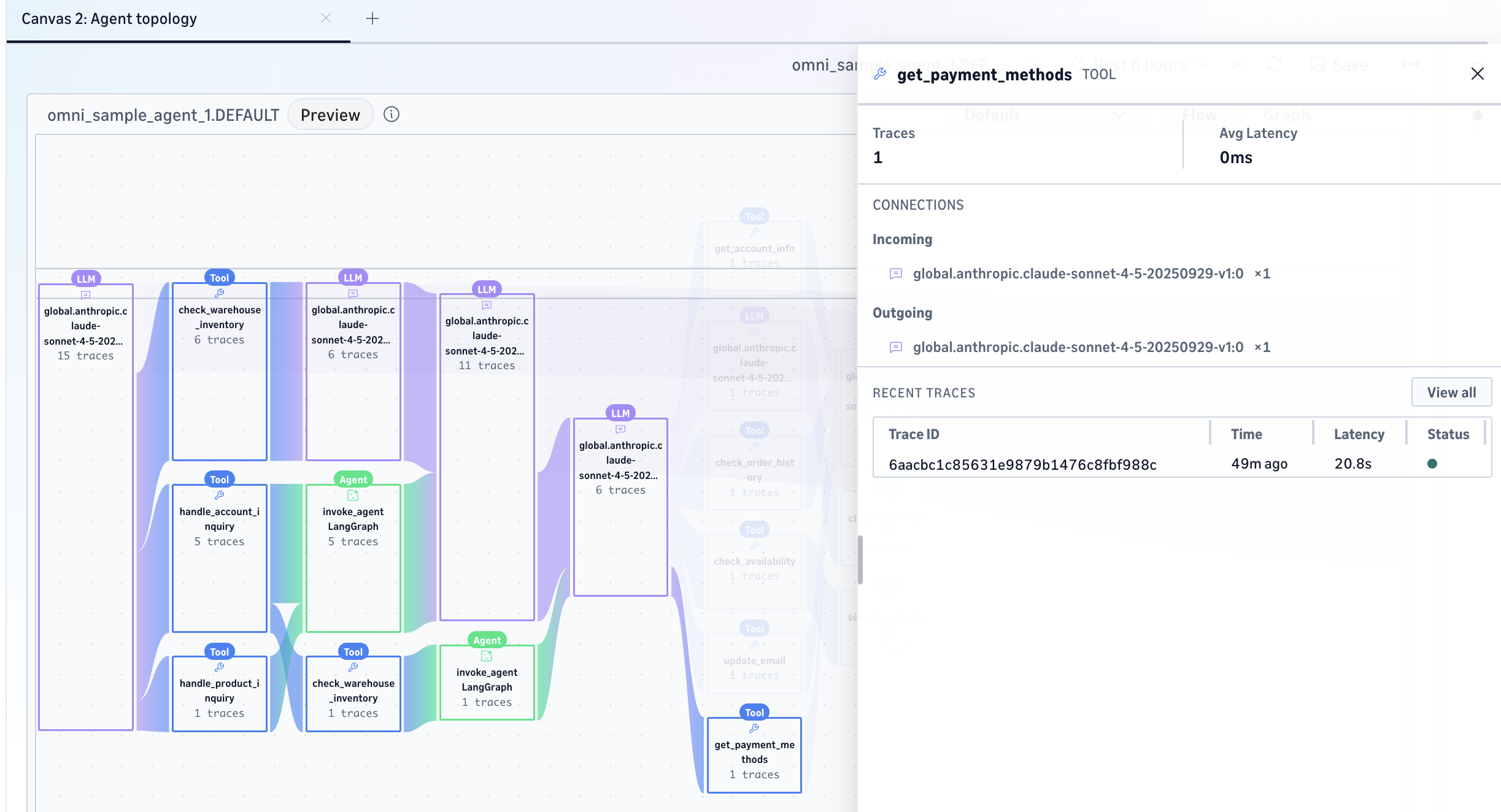Viewport: 1501px width, 812px height.
Task: Click the agent icon in 1-trace invoke_agent node
Action: click(487, 656)
